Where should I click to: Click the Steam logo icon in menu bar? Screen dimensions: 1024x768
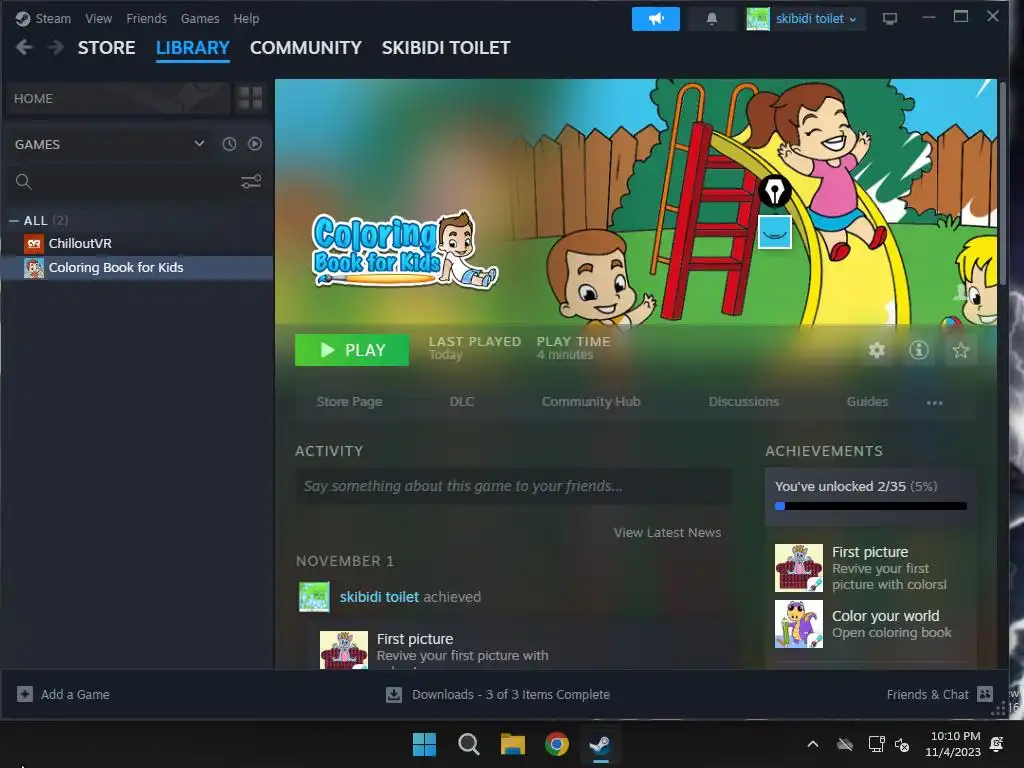(23, 18)
